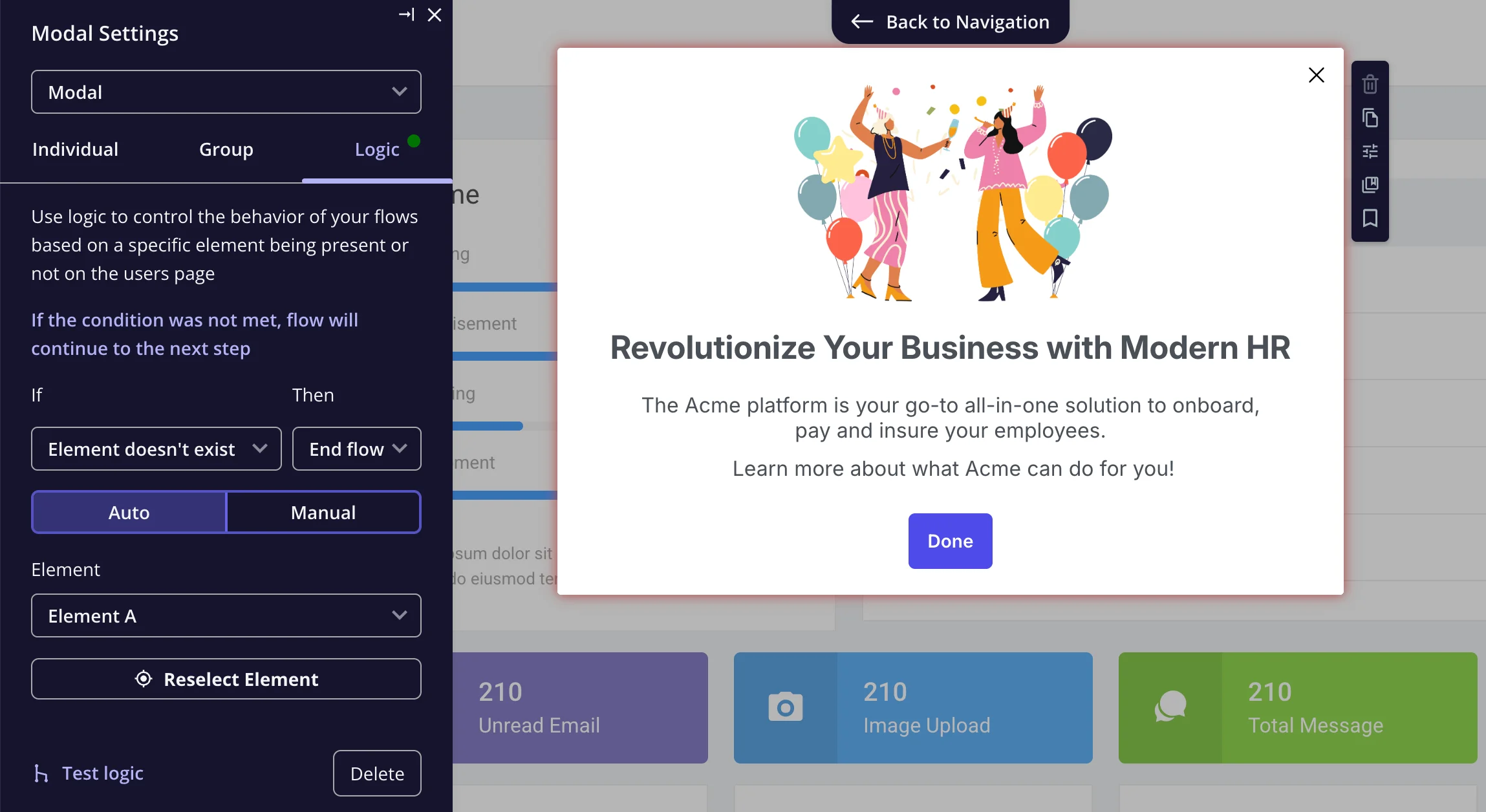Close the modal preview with the X
Image resolution: width=1486 pixels, height=812 pixels.
[1316, 75]
